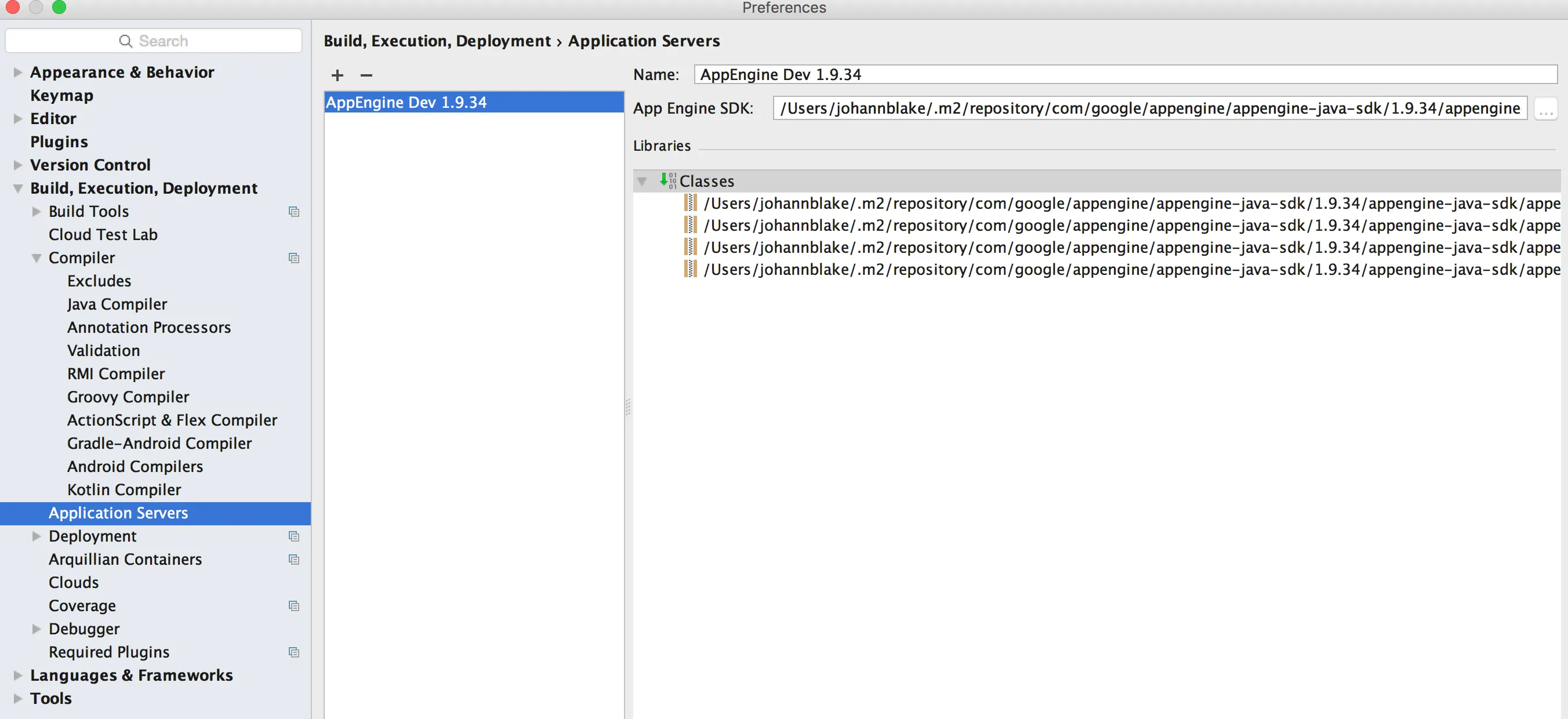
Task: Select AppEngine Dev 1.9.34 server entry
Action: coord(406,102)
